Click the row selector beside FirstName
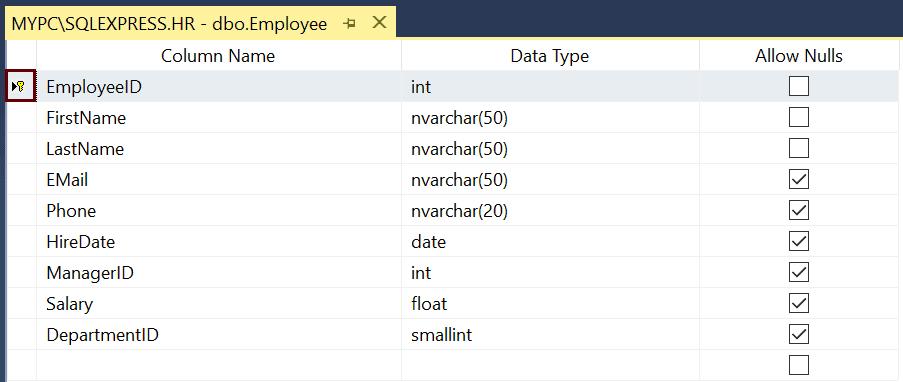The height and width of the screenshot is (382, 903). point(21,118)
